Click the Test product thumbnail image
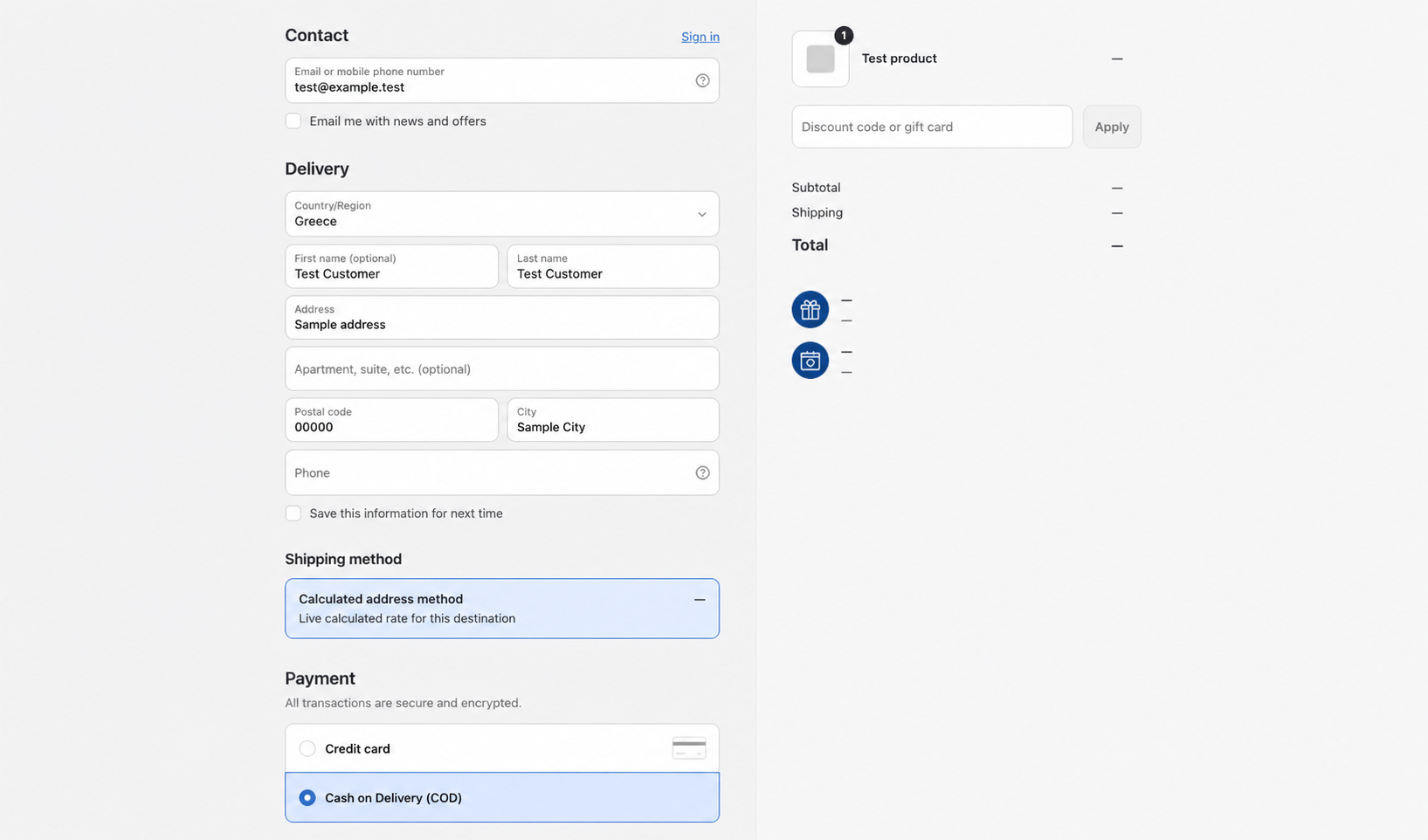Image resolution: width=1428 pixels, height=840 pixels. (x=820, y=59)
